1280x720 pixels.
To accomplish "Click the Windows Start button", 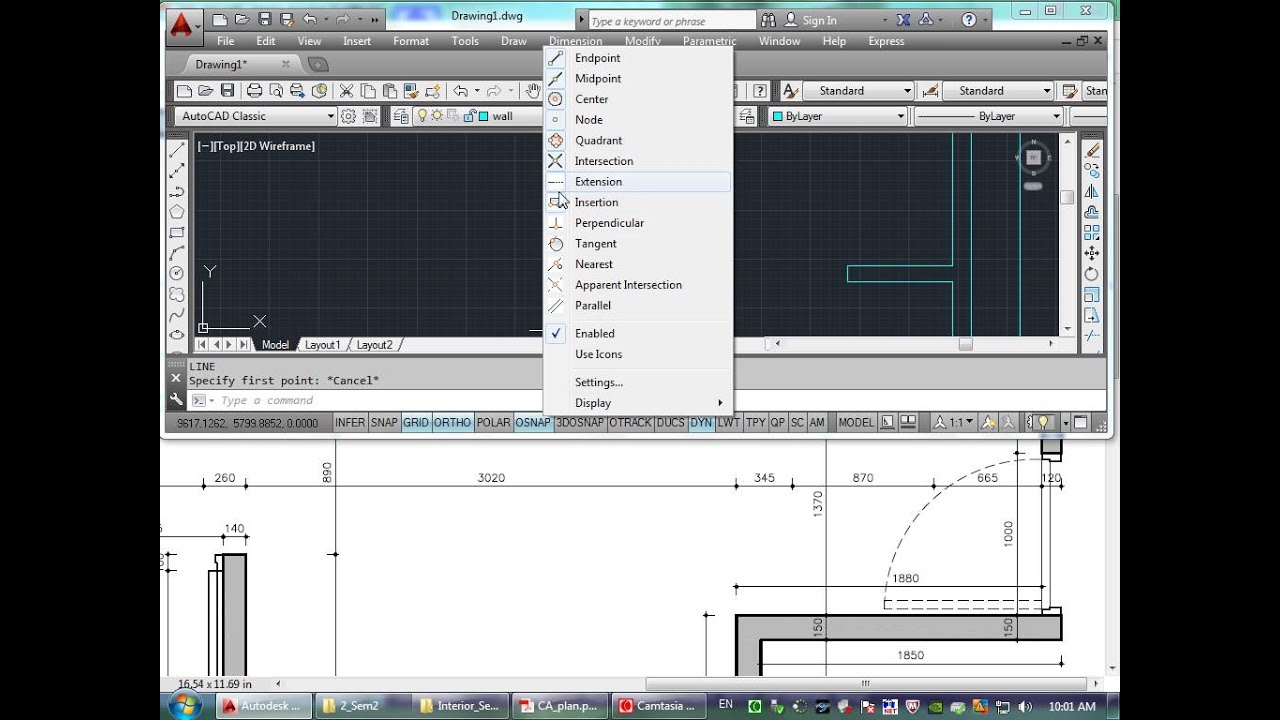I will click(184, 706).
